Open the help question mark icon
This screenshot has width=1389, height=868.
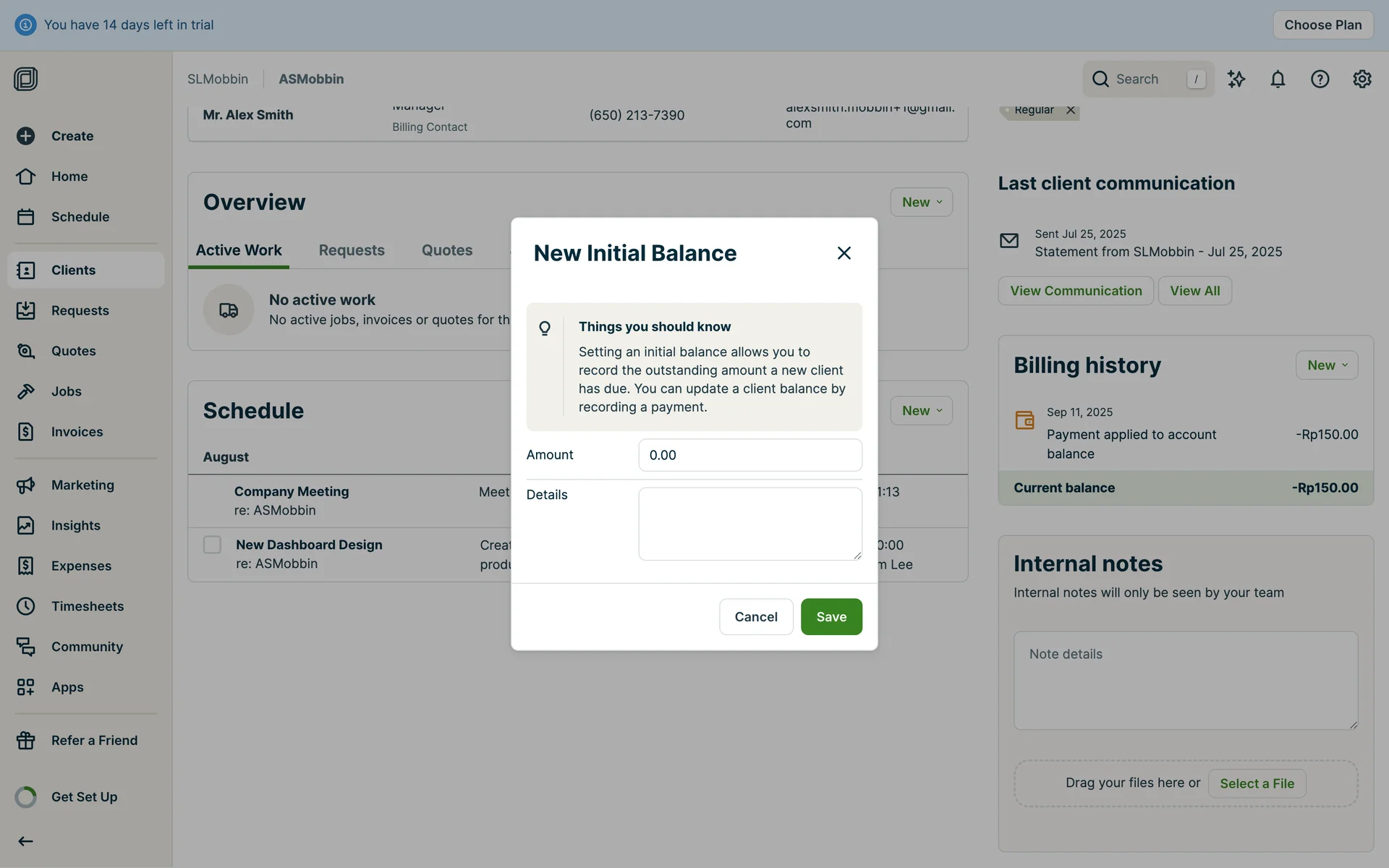[1320, 79]
